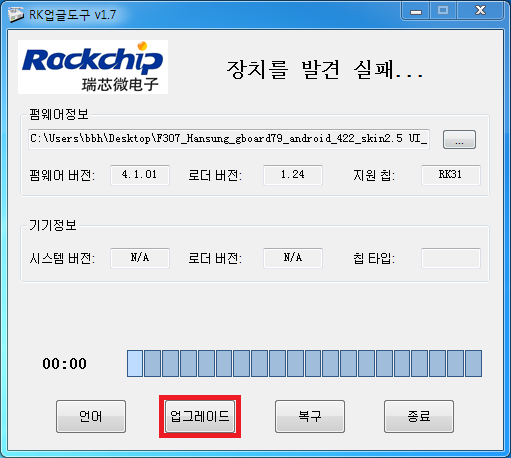This screenshot has height=458, width=511.
Task: Click the upgrade progress bar
Action: [x=304, y=363]
